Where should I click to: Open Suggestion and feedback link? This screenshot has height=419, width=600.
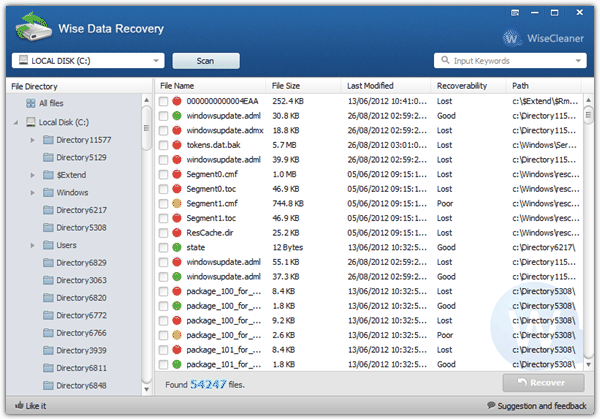(x=537, y=405)
